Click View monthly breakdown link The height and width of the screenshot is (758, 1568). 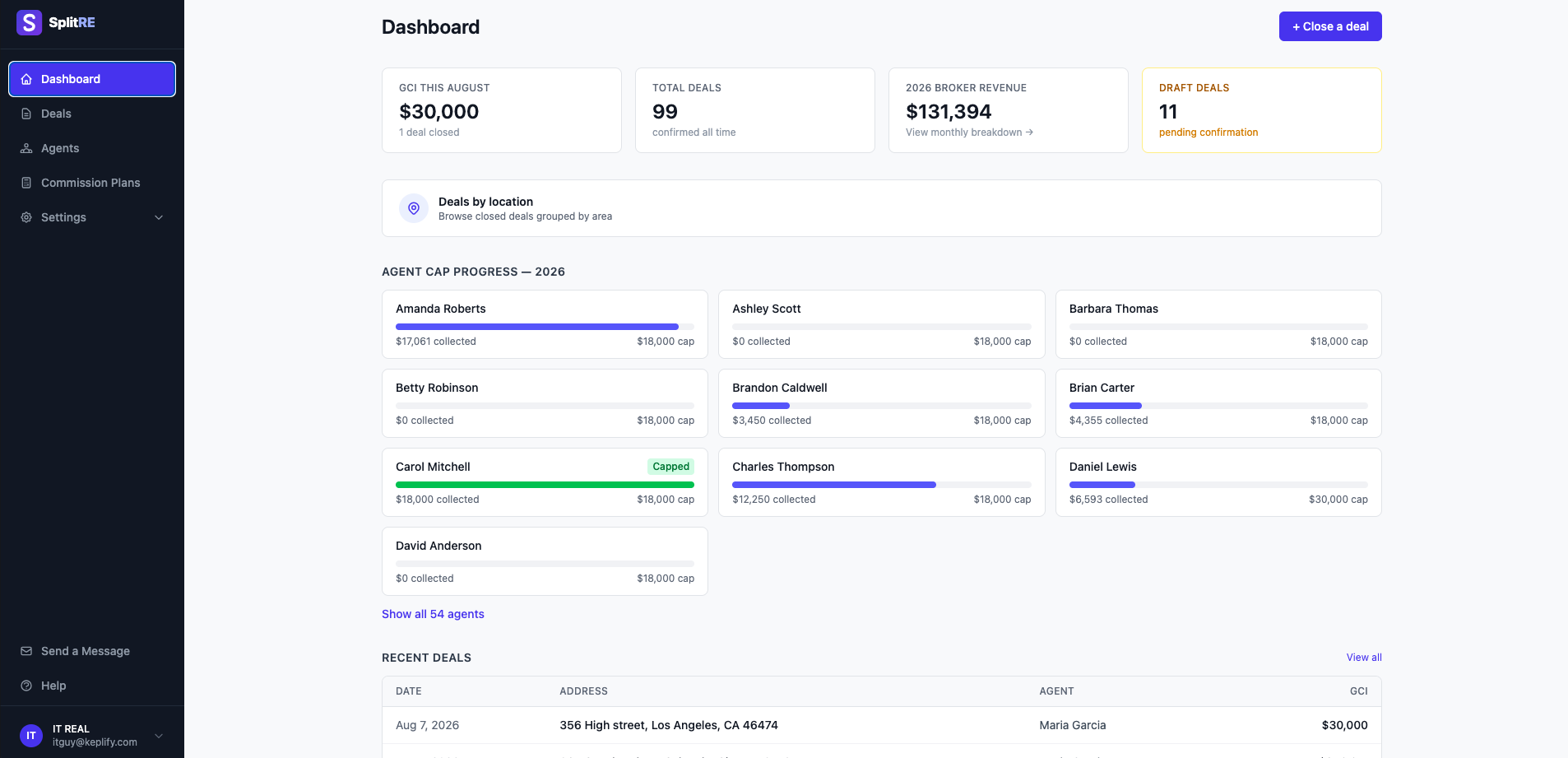tap(969, 133)
